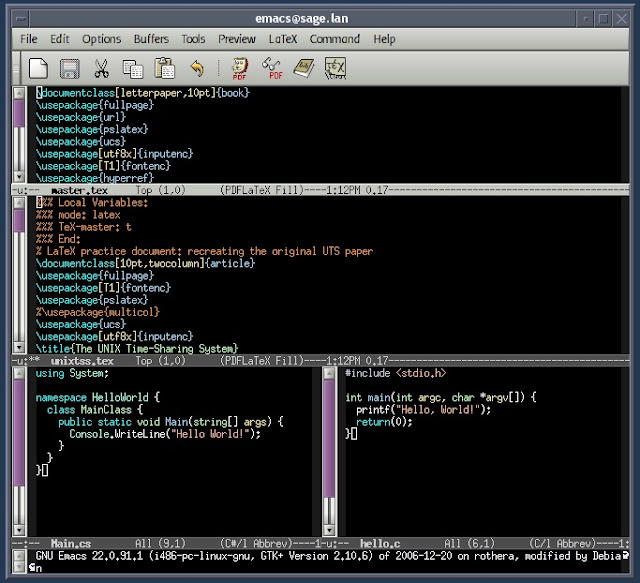Open the Buffers menu

151,39
